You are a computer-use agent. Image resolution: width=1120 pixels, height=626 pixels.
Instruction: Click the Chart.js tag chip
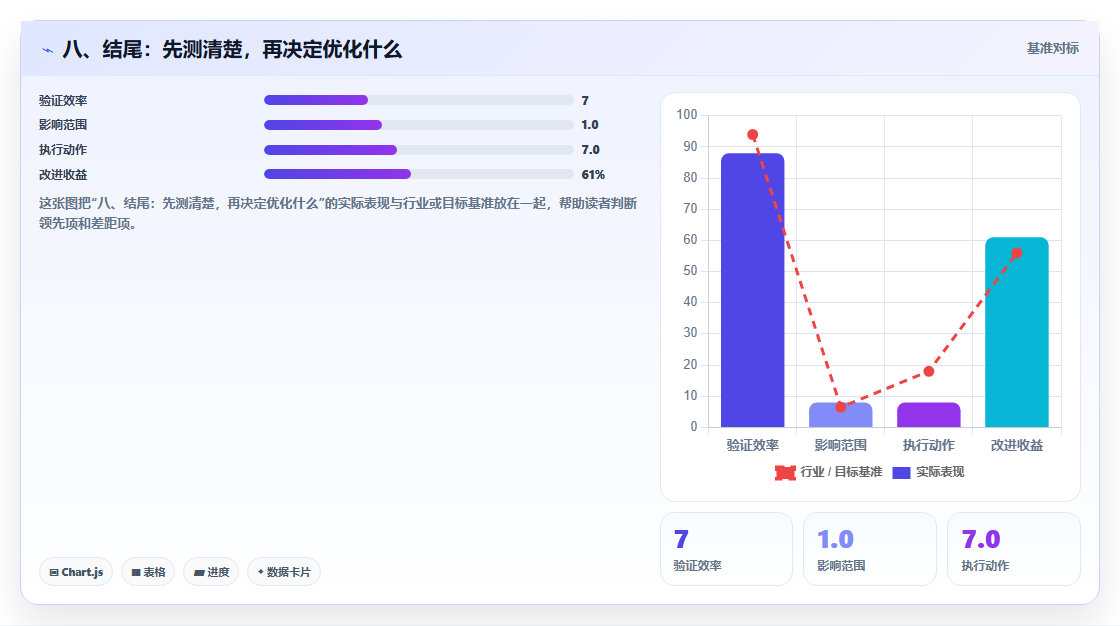pos(76,572)
